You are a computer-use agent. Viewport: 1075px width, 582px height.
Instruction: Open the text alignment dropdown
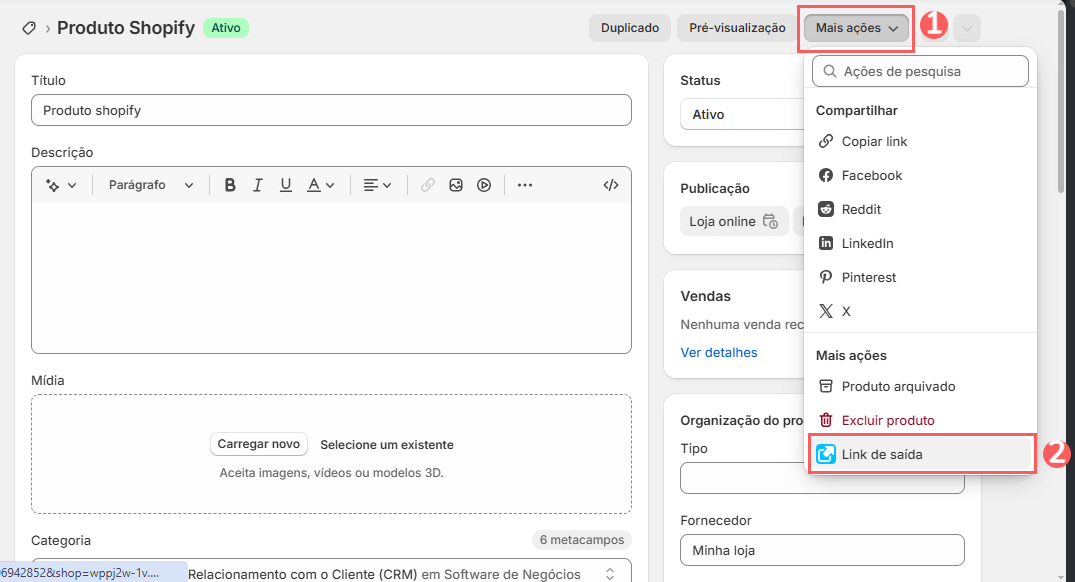(x=377, y=185)
